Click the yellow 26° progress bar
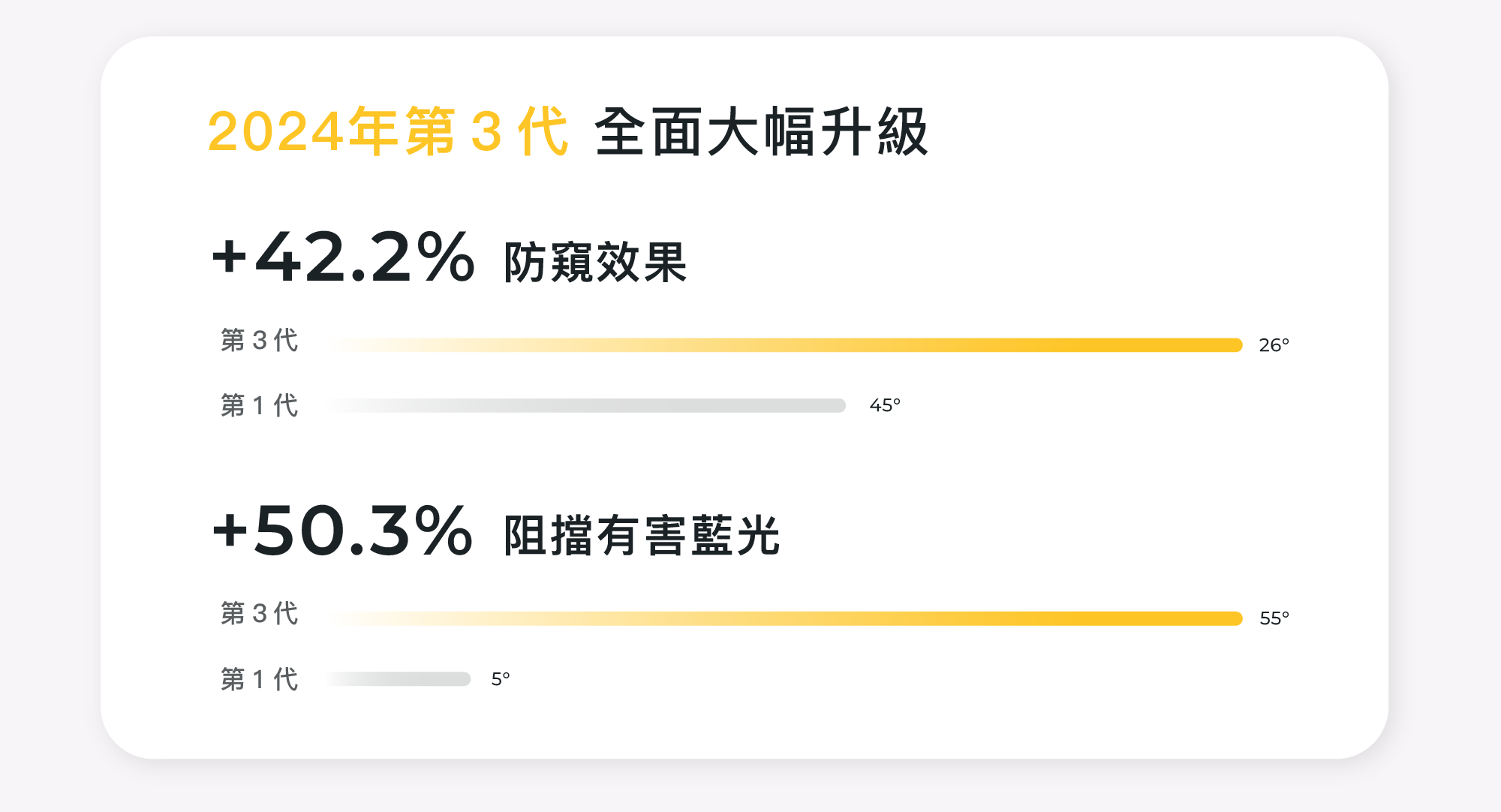The height and width of the screenshot is (812, 1501). pyautogui.click(x=784, y=345)
